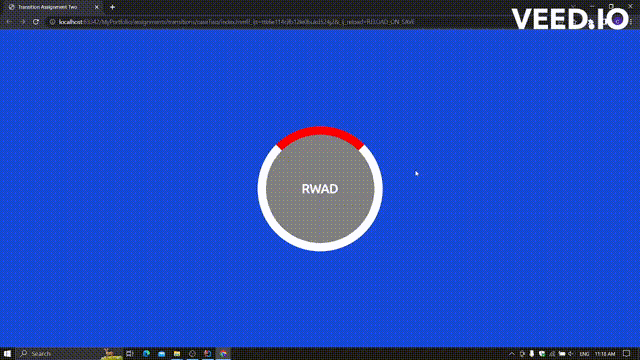Go forward using the browser forward arrow
The height and width of the screenshot is (360, 640).
(23, 22)
